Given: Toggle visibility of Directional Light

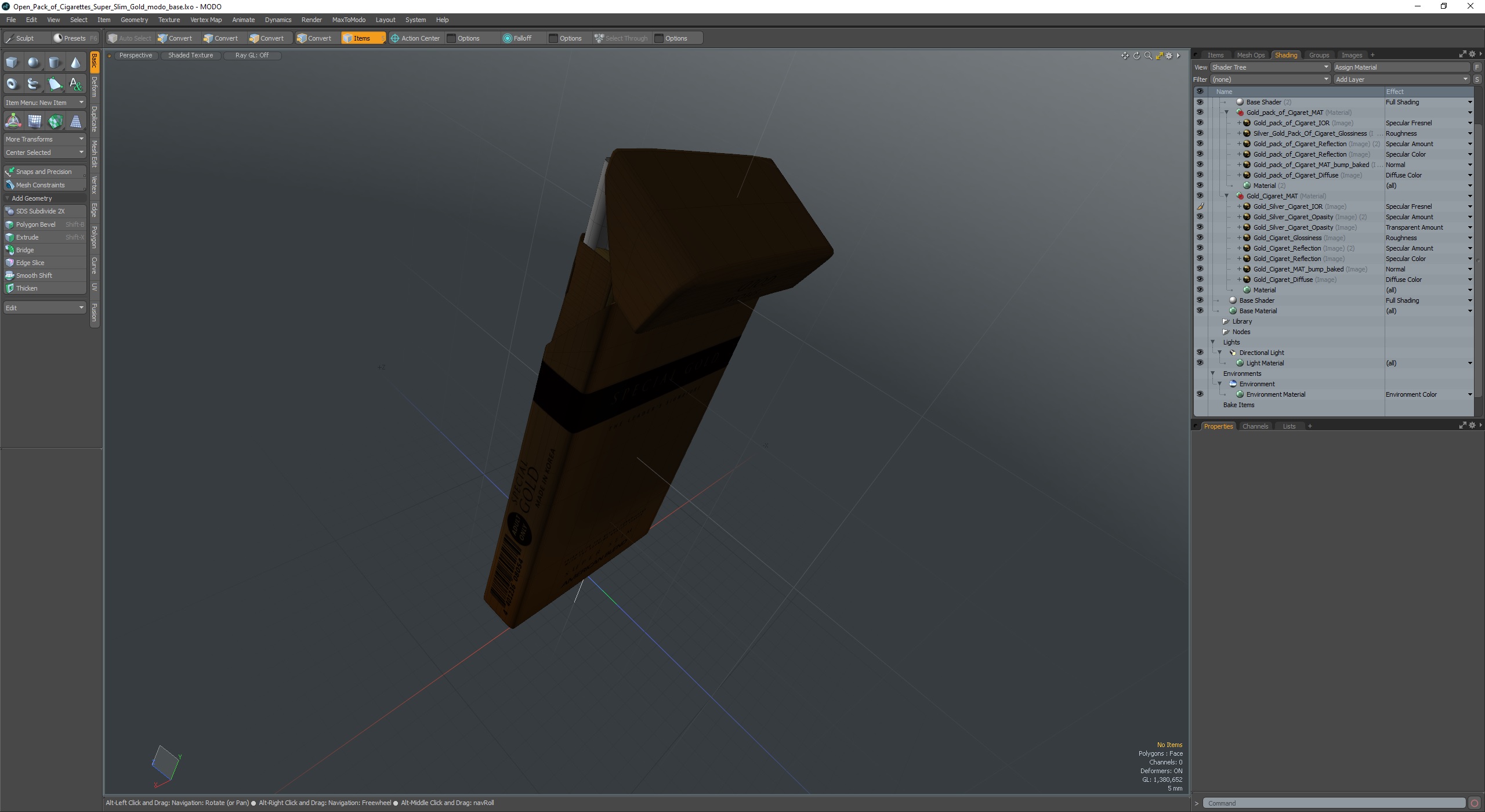Looking at the screenshot, I should [1200, 353].
